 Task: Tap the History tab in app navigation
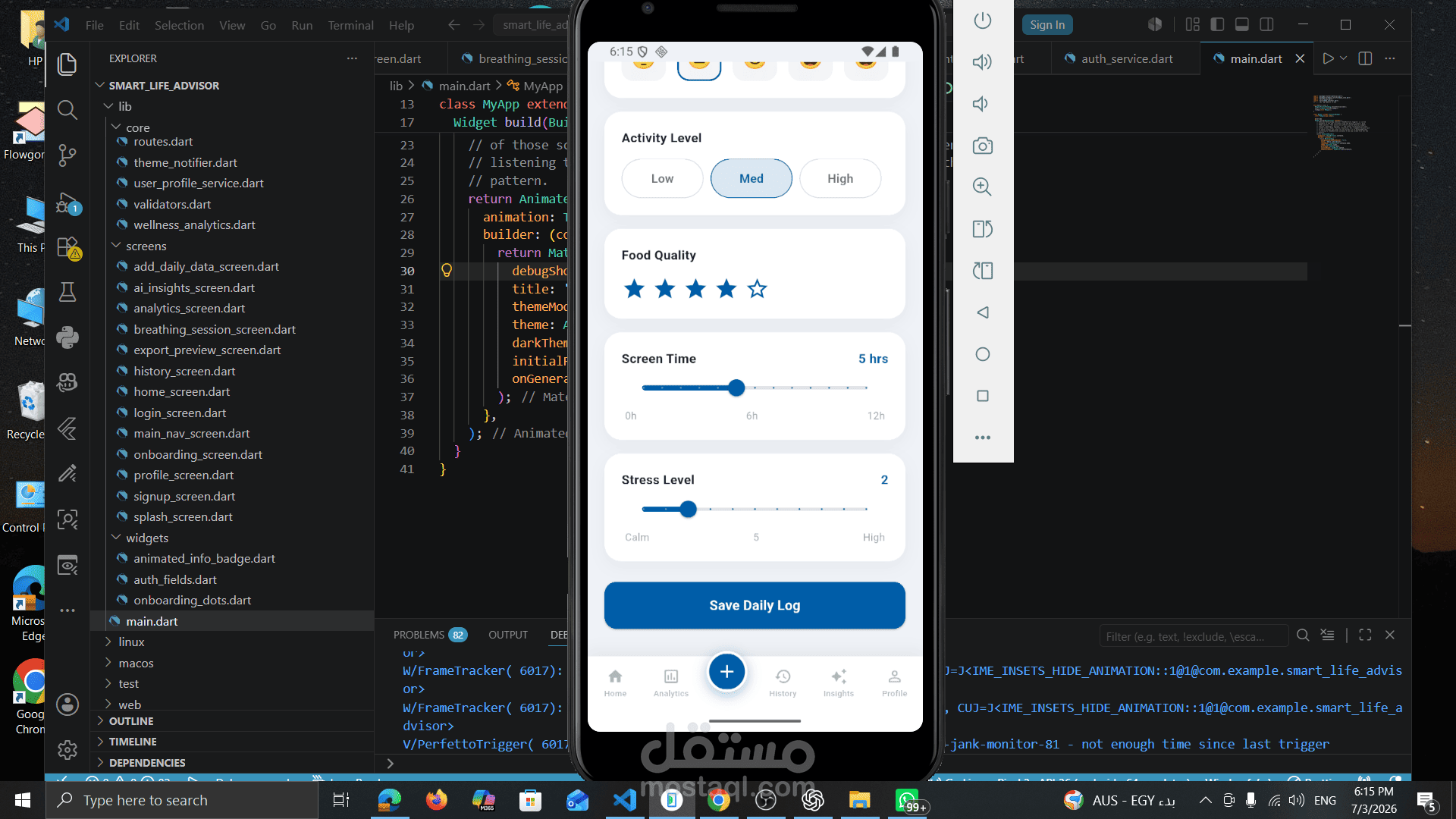783,682
